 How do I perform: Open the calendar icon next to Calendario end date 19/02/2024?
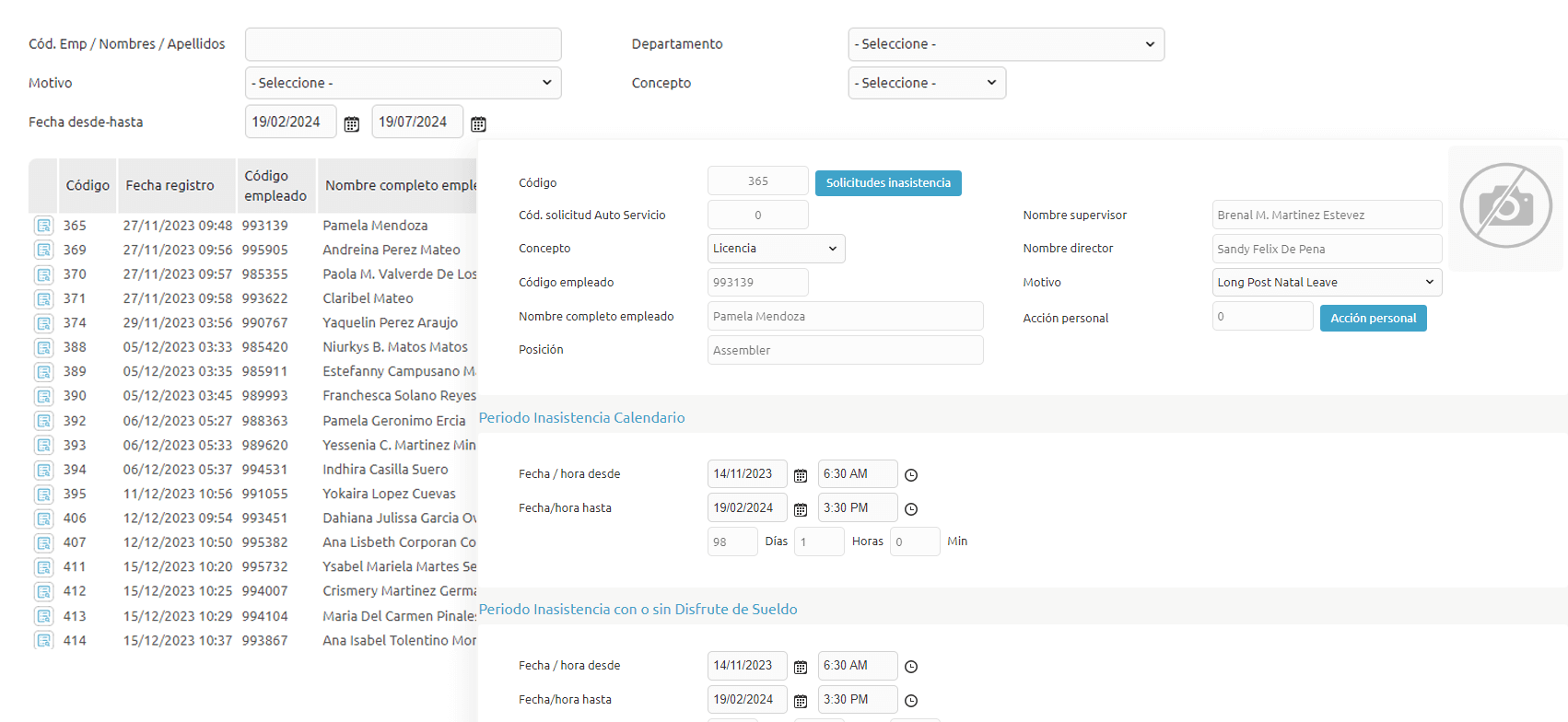tap(801, 509)
